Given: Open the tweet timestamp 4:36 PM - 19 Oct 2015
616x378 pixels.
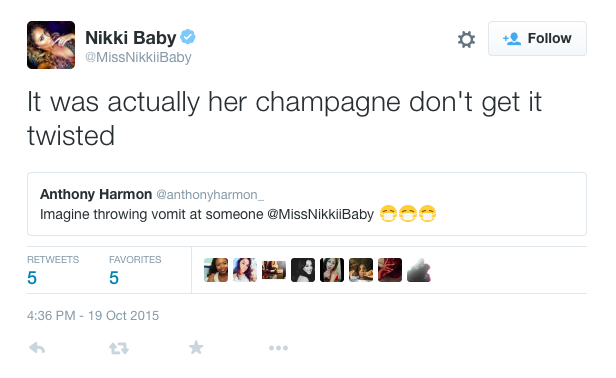Looking at the screenshot, I should [x=93, y=316].
